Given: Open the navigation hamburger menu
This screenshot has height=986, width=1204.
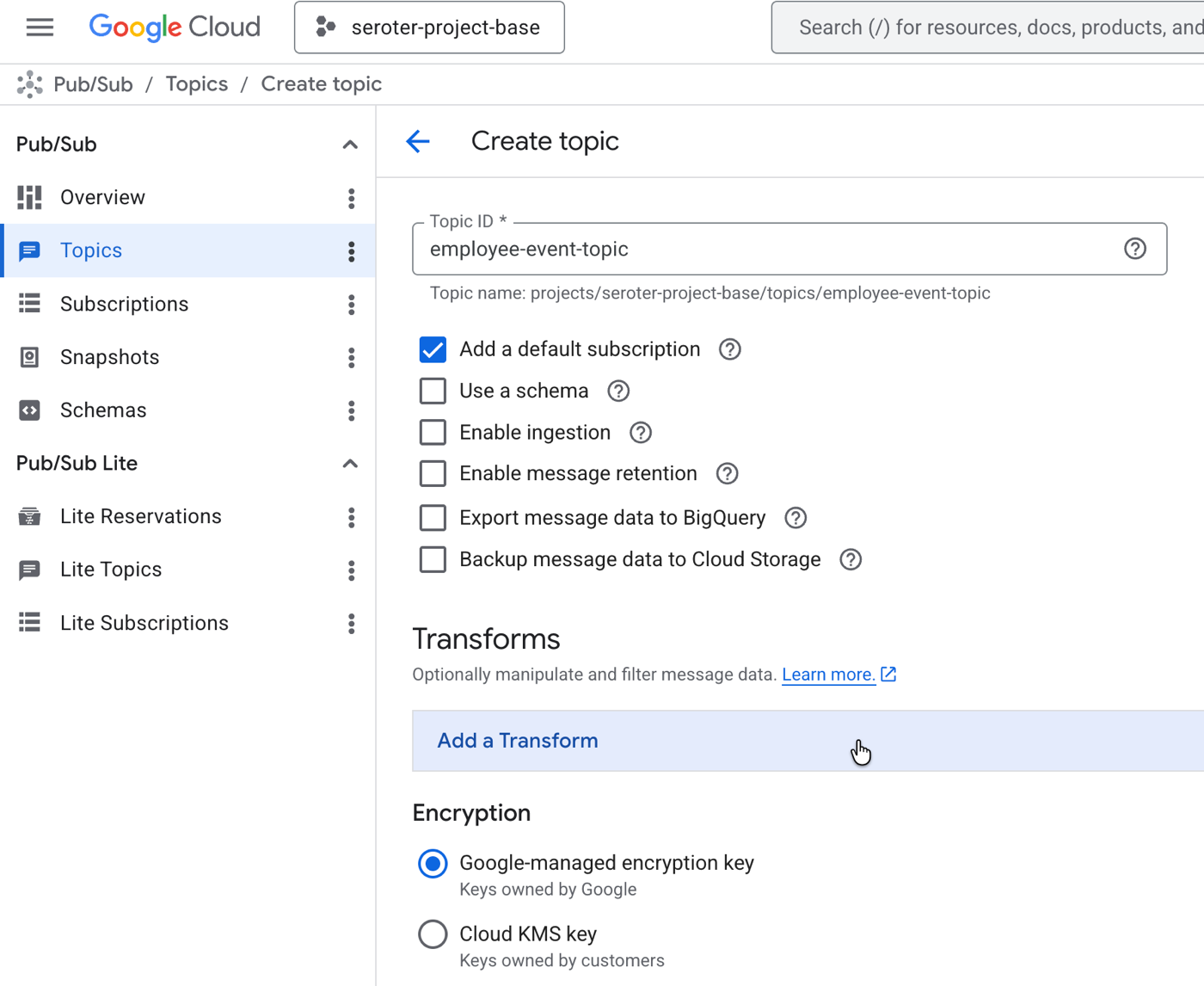Looking at the screenshot, I should [40, 27].
